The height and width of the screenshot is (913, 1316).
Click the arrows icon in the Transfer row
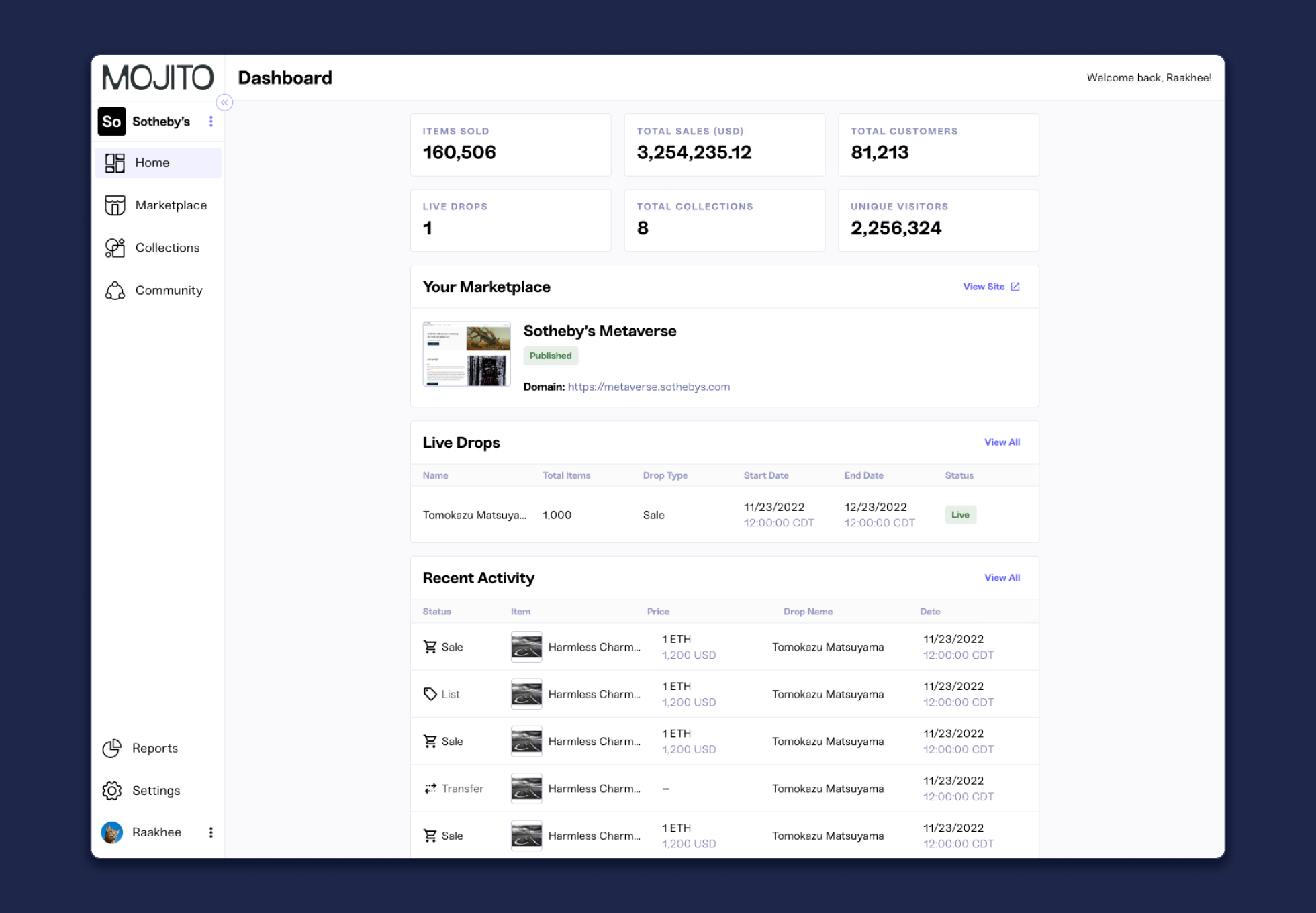coord(430,788)
